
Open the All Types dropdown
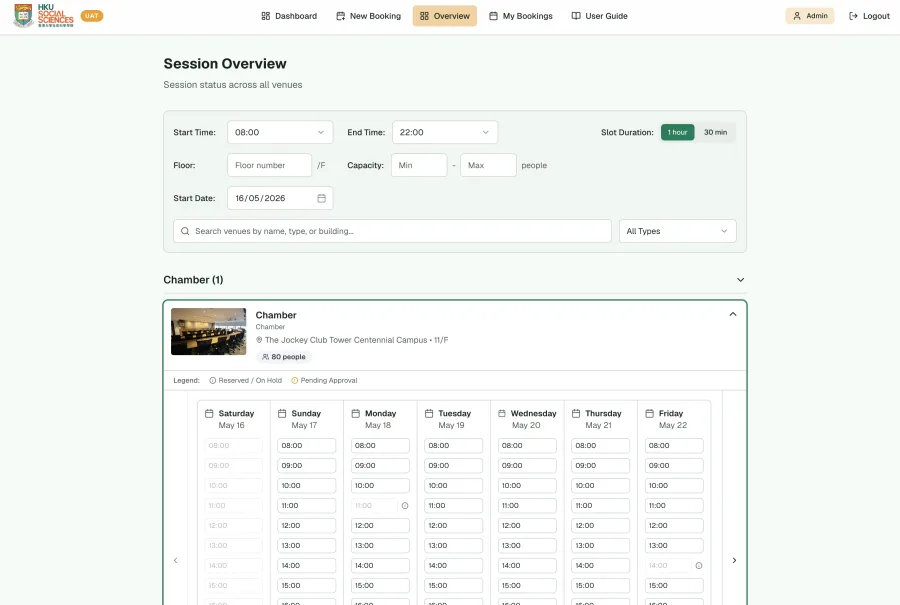click(677, 231)
